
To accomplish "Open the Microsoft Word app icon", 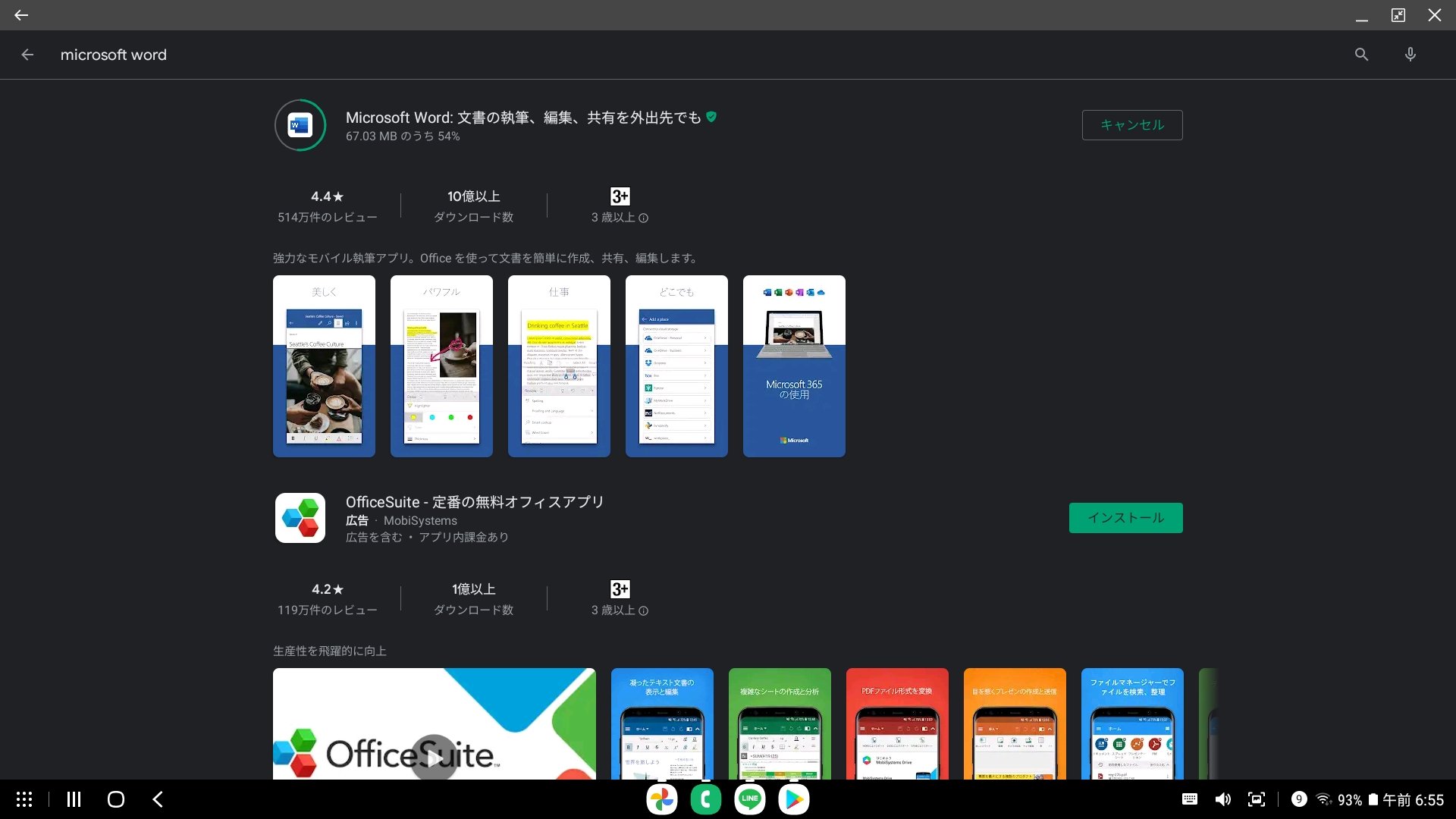I will pos(300,125).
